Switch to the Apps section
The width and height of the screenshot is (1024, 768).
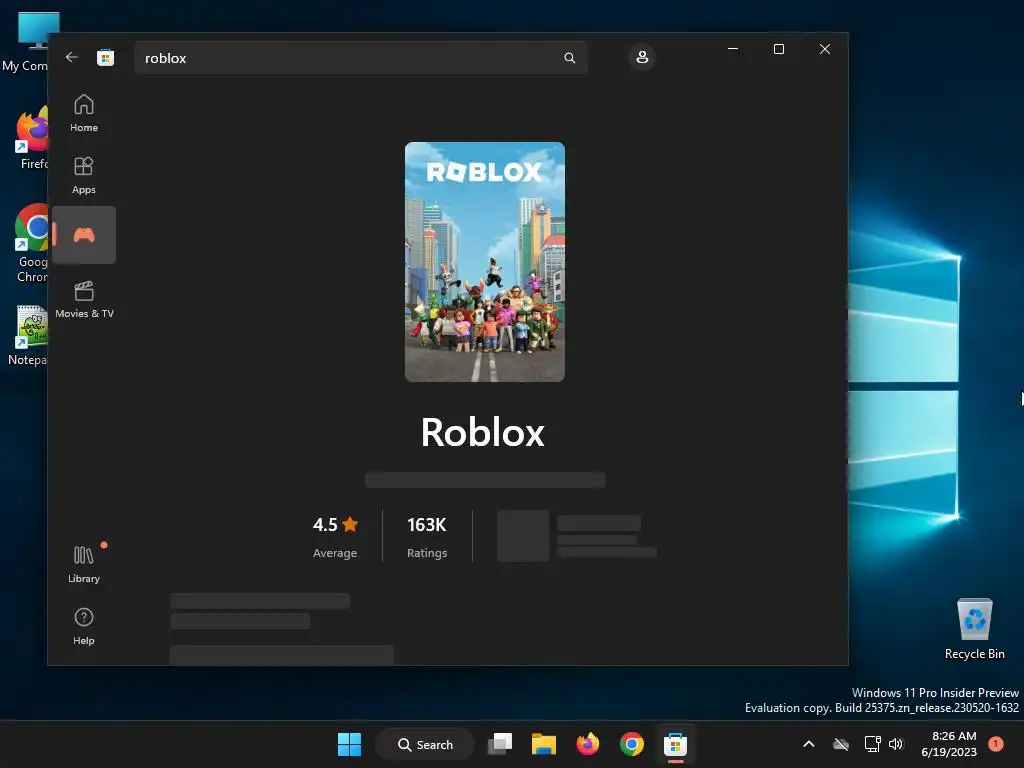coord(84,175)
